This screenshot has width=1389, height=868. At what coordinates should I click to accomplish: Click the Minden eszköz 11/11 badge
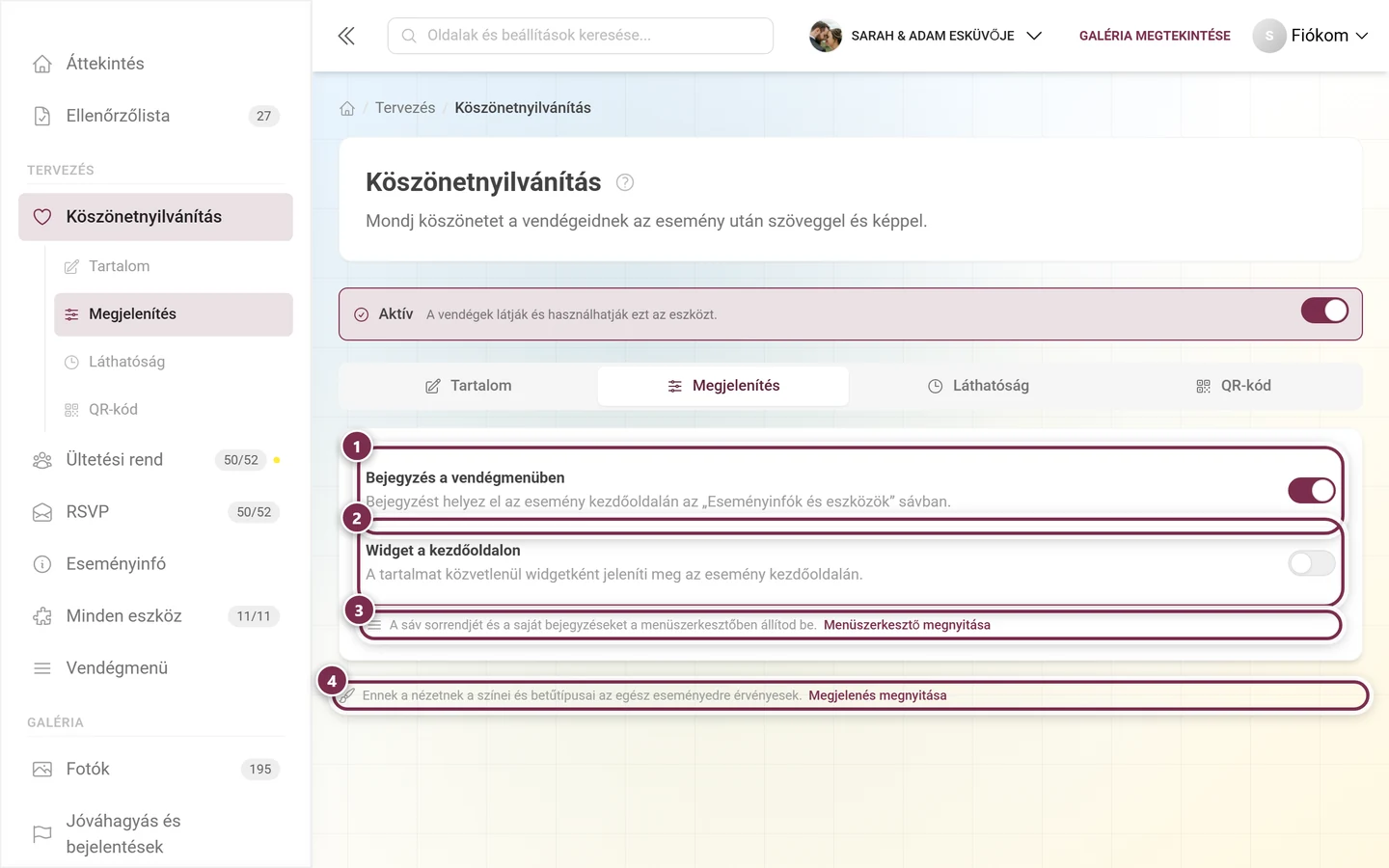point(254,616)
